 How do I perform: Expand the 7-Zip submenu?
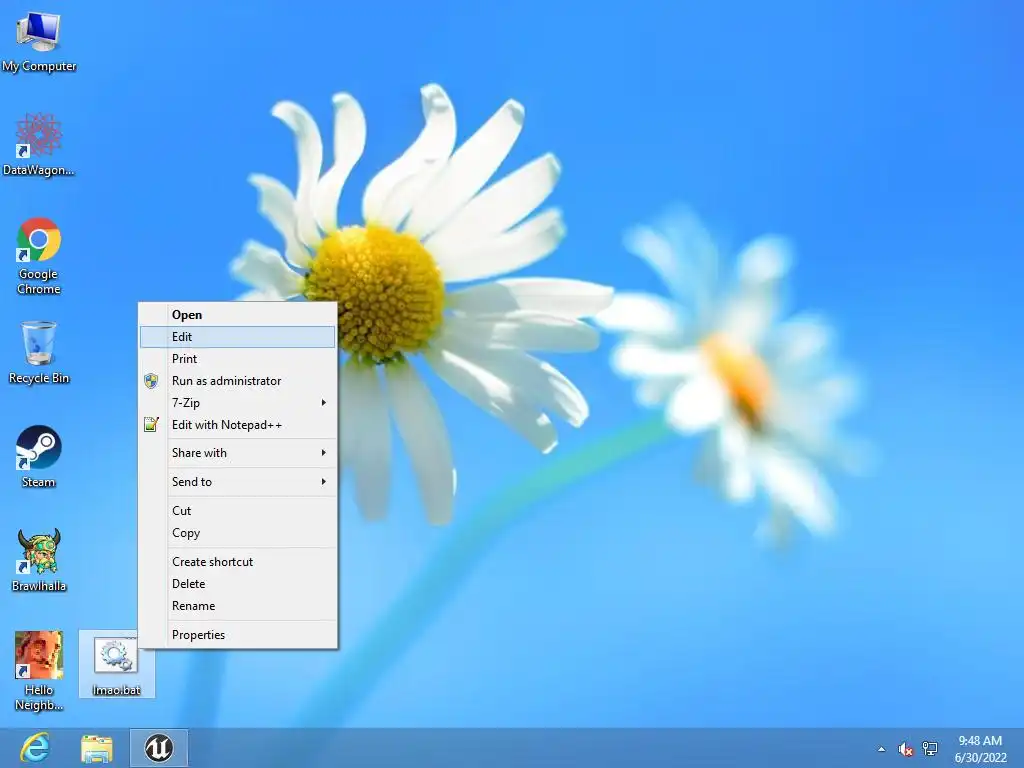click(x=238, y=403)
